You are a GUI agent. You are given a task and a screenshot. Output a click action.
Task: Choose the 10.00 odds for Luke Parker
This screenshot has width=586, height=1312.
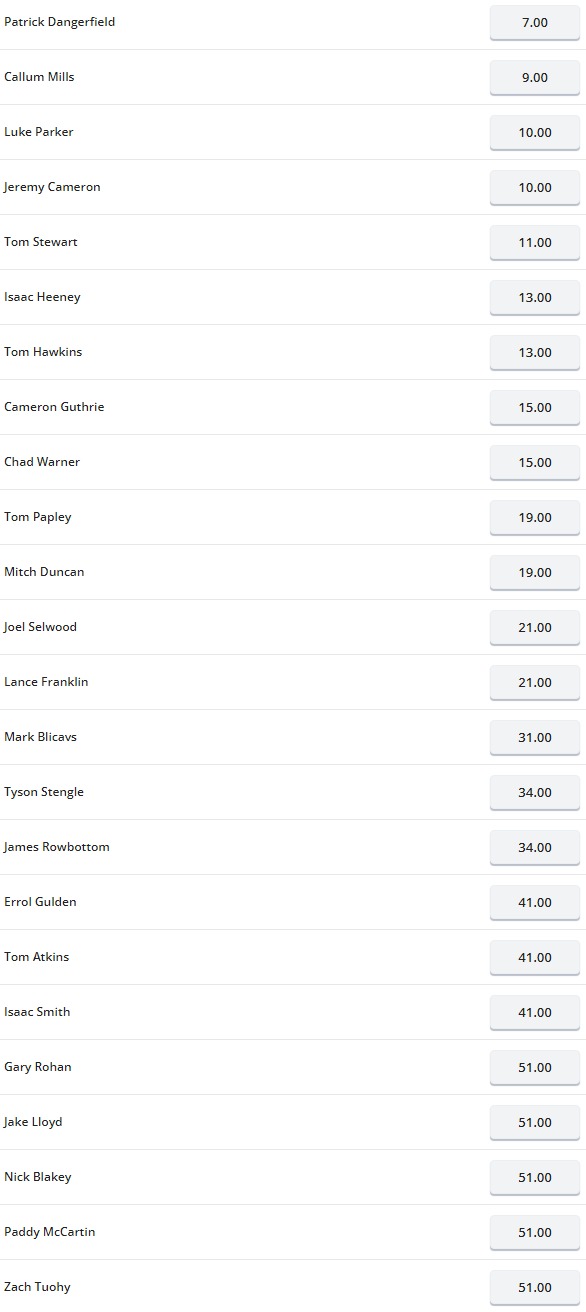(535, 132)
